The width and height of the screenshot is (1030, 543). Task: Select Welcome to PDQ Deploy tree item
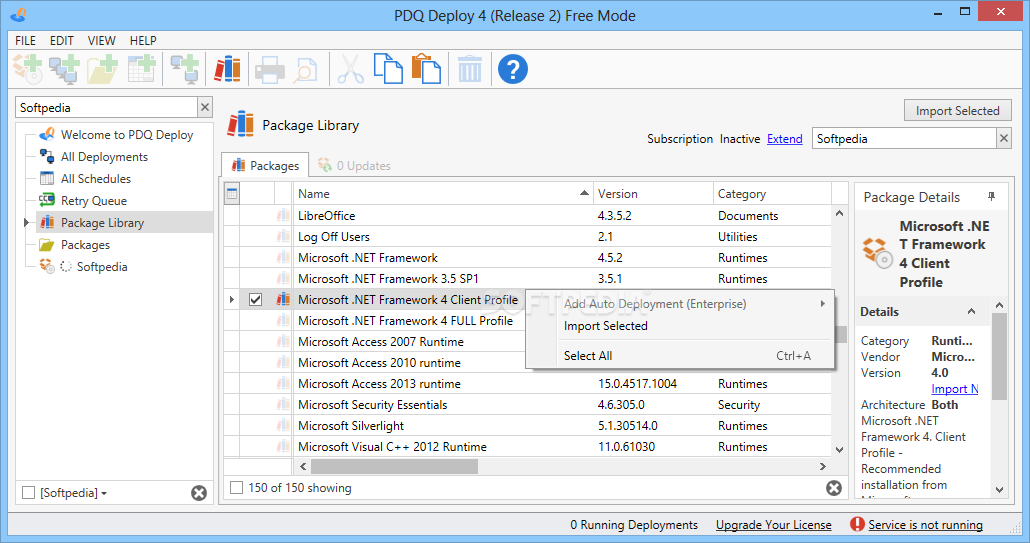127,135
